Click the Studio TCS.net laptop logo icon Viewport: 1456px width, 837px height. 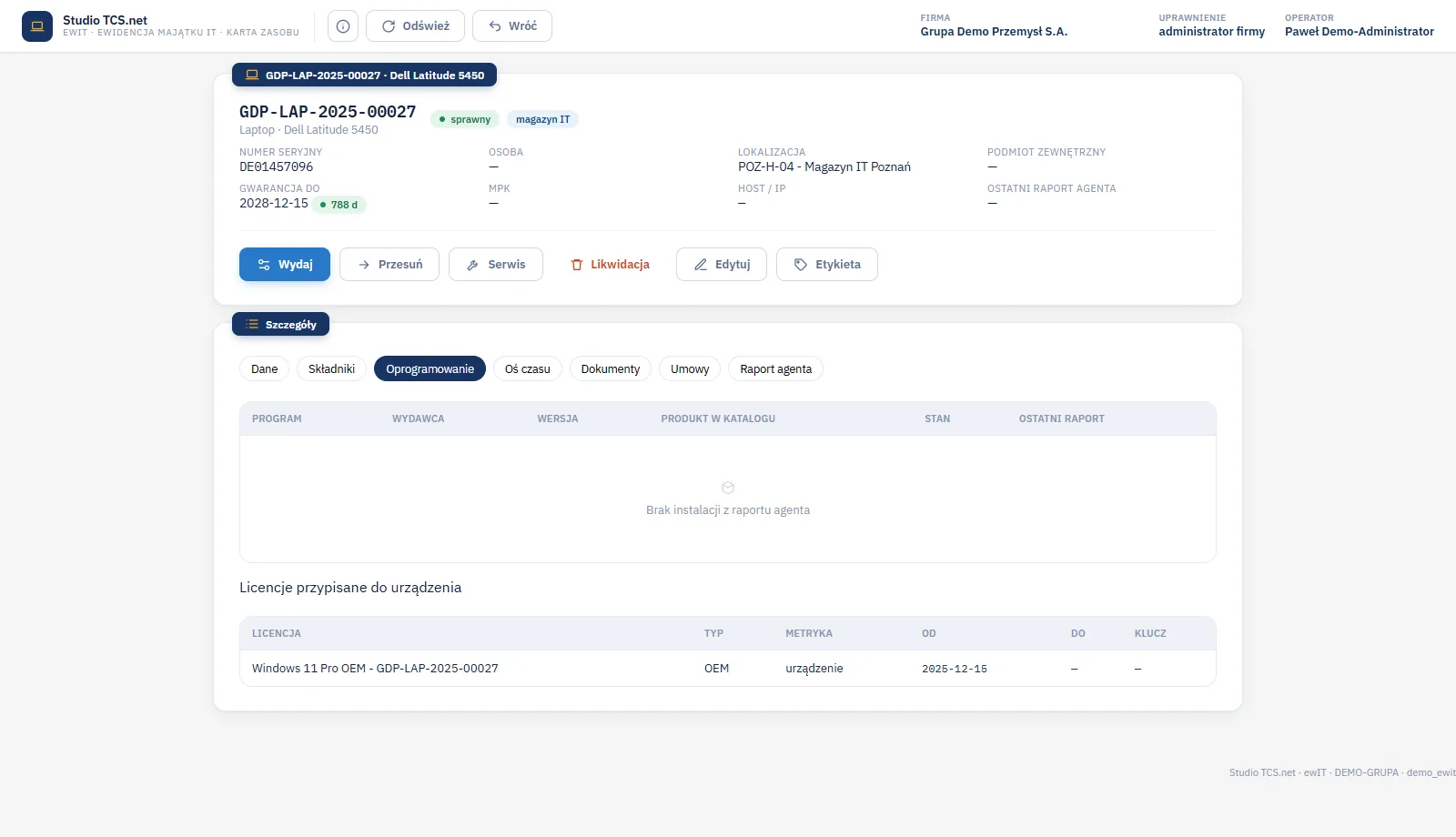[37, 26]
